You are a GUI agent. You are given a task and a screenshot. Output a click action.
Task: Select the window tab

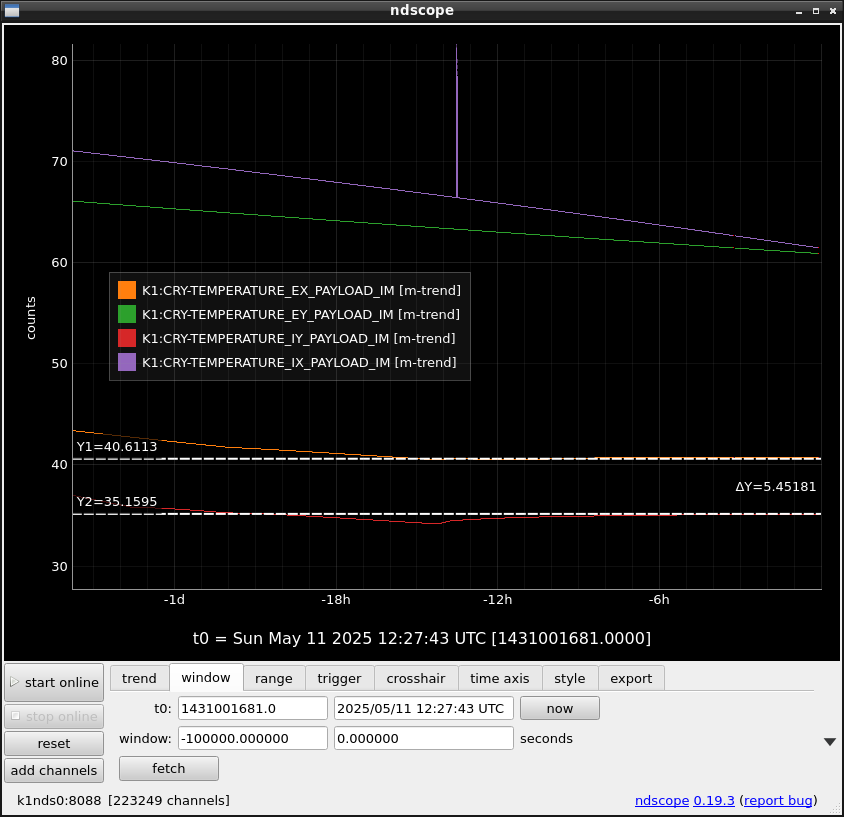(x=206, y=677)
